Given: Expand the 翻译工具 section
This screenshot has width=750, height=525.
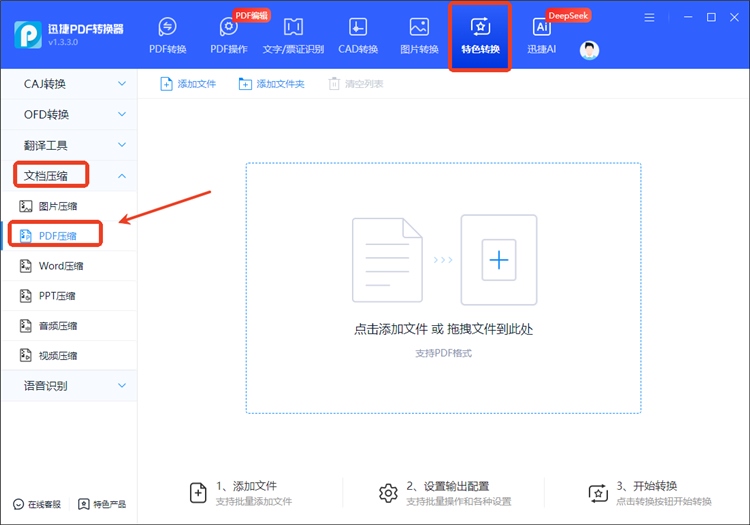Looking at the screenshot, I should (69, 145).
